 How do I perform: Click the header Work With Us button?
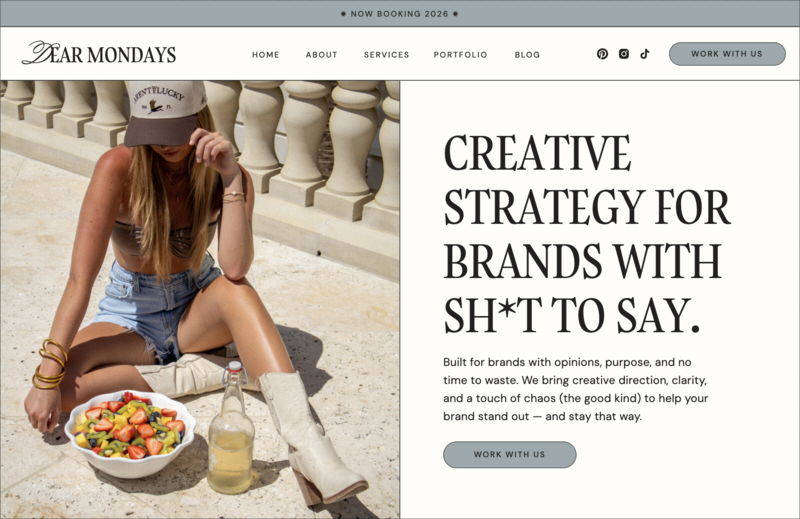pos(727,54)
